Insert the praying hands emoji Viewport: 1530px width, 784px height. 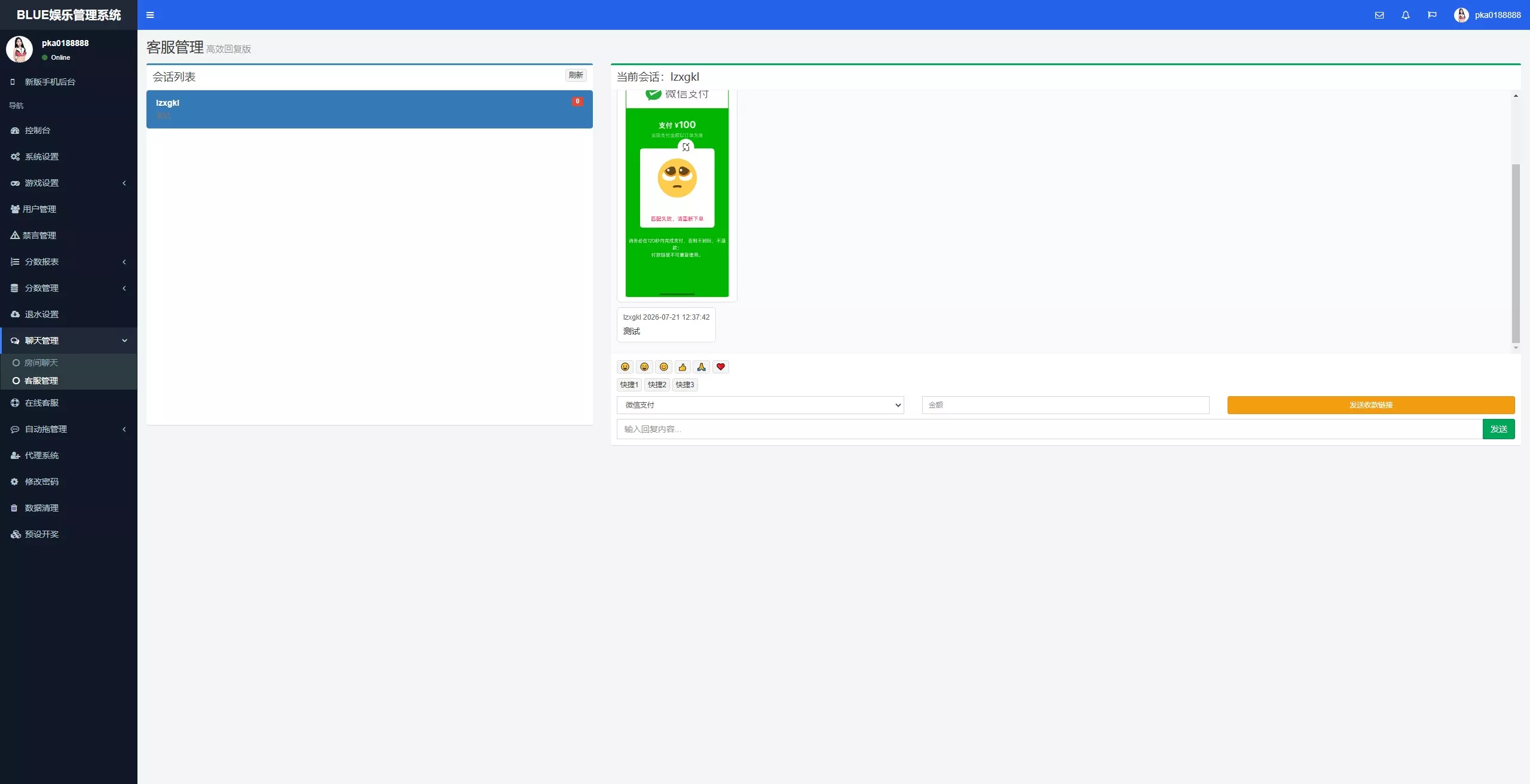coord(702,367)
